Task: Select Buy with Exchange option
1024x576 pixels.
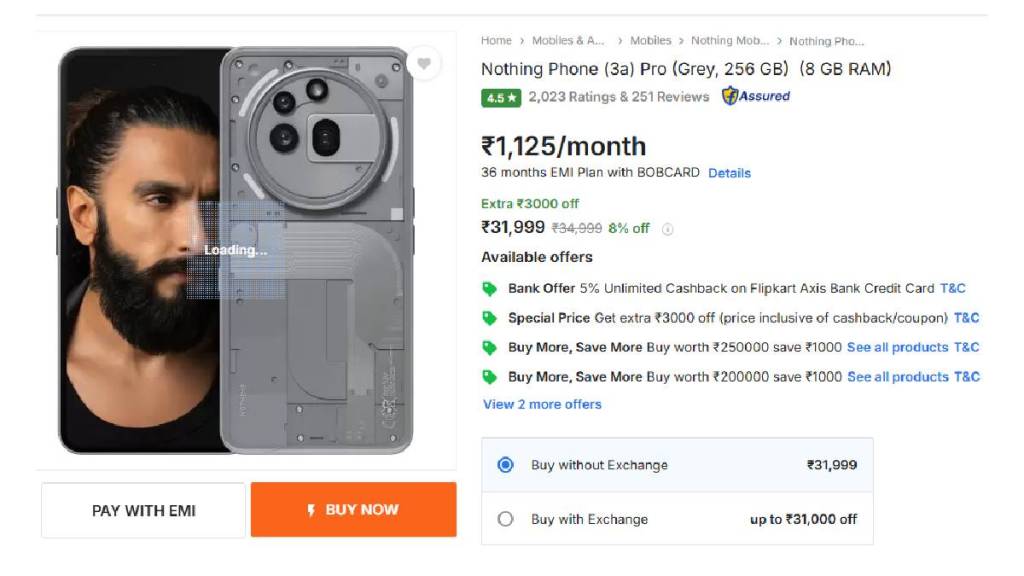Action: pyautogui.click(x=506, y=519)
